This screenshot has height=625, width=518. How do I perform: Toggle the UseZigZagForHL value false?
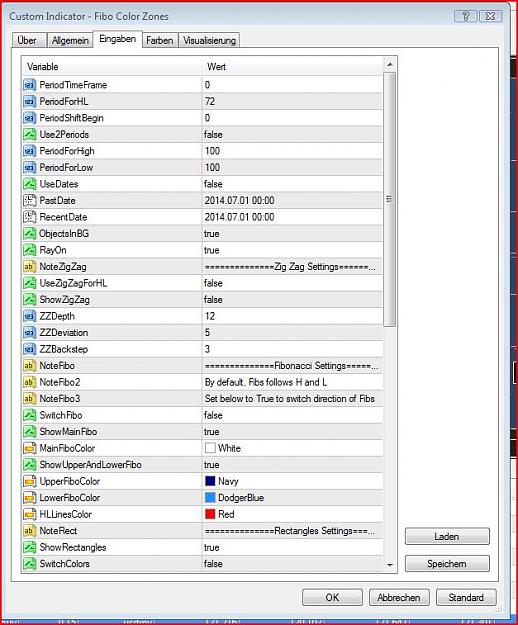[x=213, y=283]
